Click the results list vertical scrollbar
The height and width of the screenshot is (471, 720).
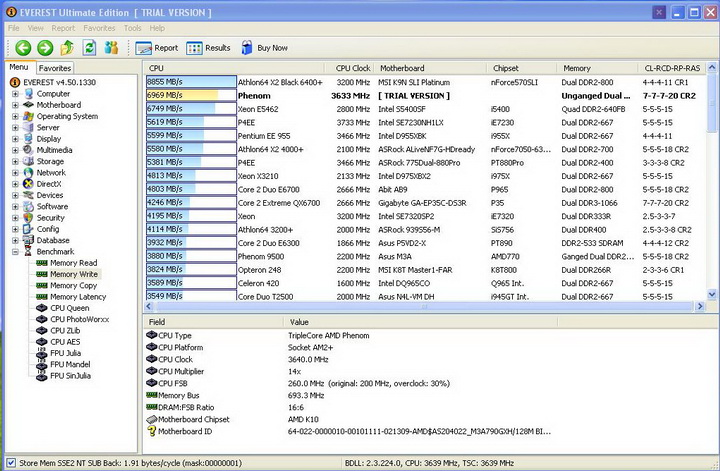point(711,190)
